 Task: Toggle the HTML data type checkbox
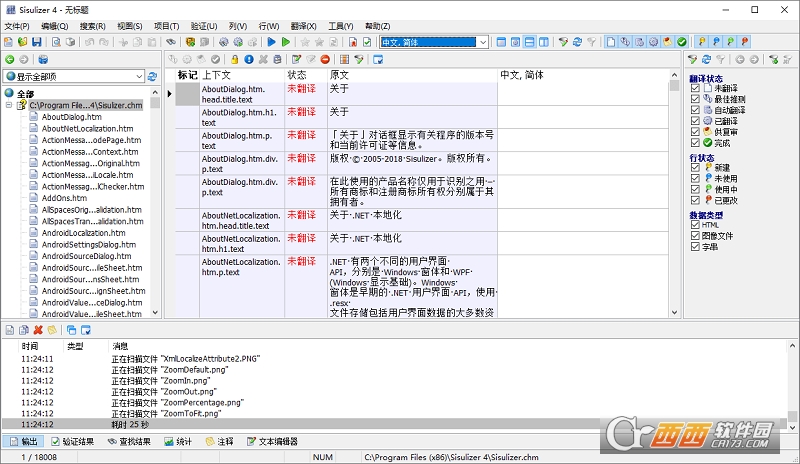695,225
